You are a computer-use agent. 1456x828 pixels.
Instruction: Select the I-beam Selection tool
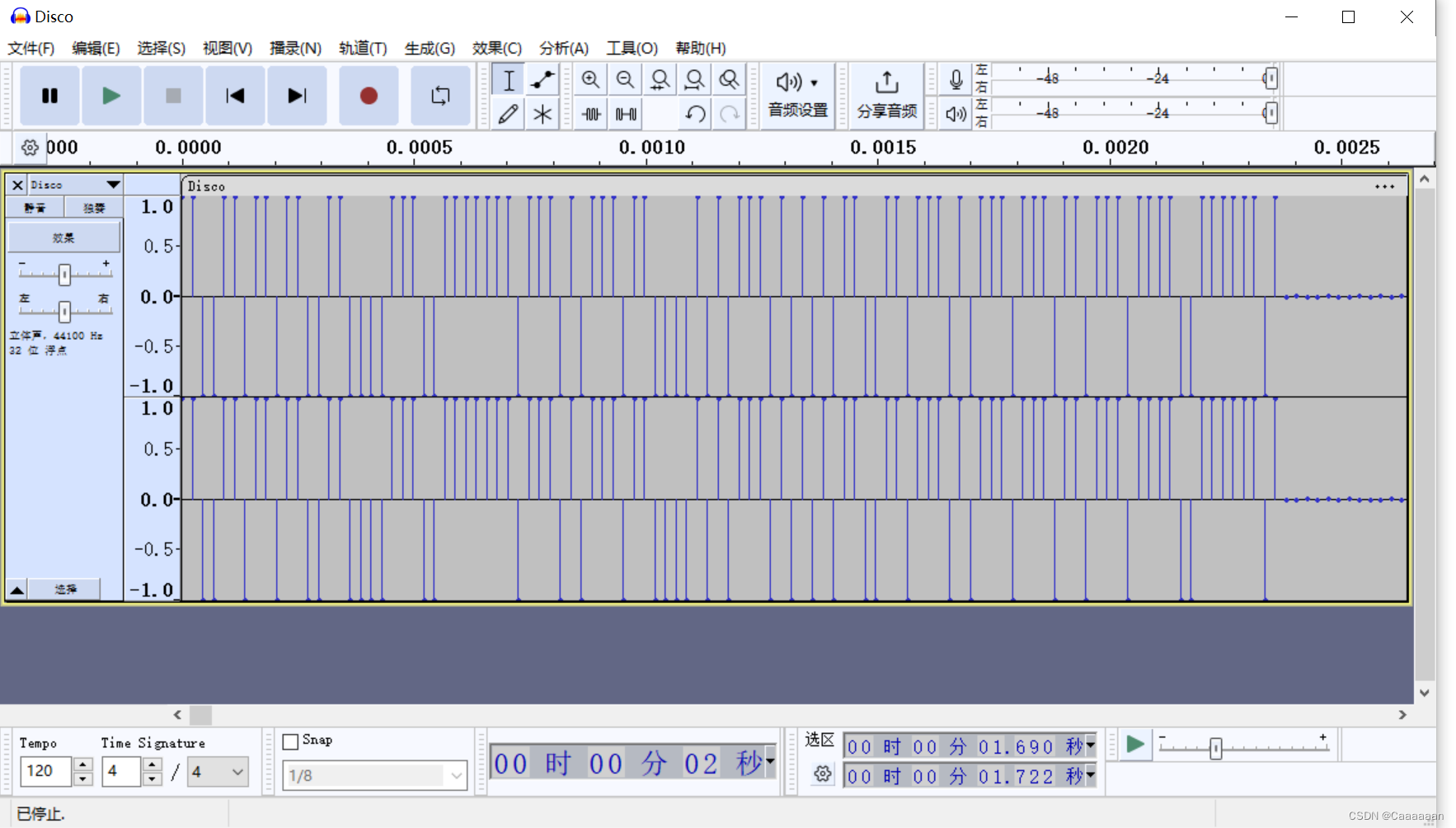tap(509, 80)
